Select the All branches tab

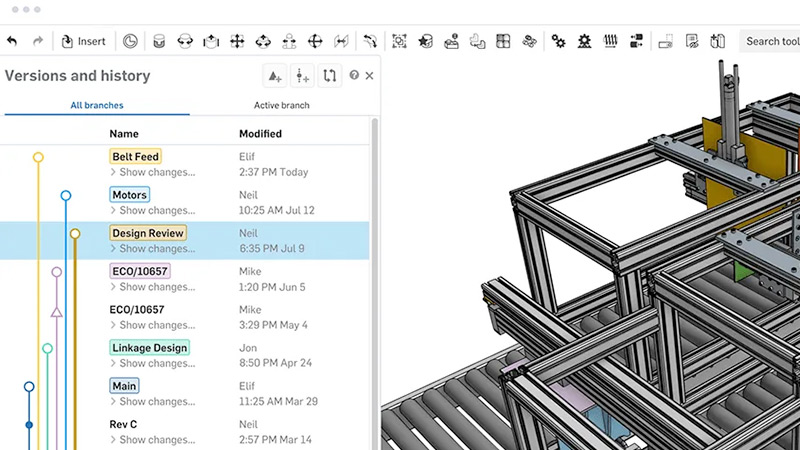click(97, 105)
